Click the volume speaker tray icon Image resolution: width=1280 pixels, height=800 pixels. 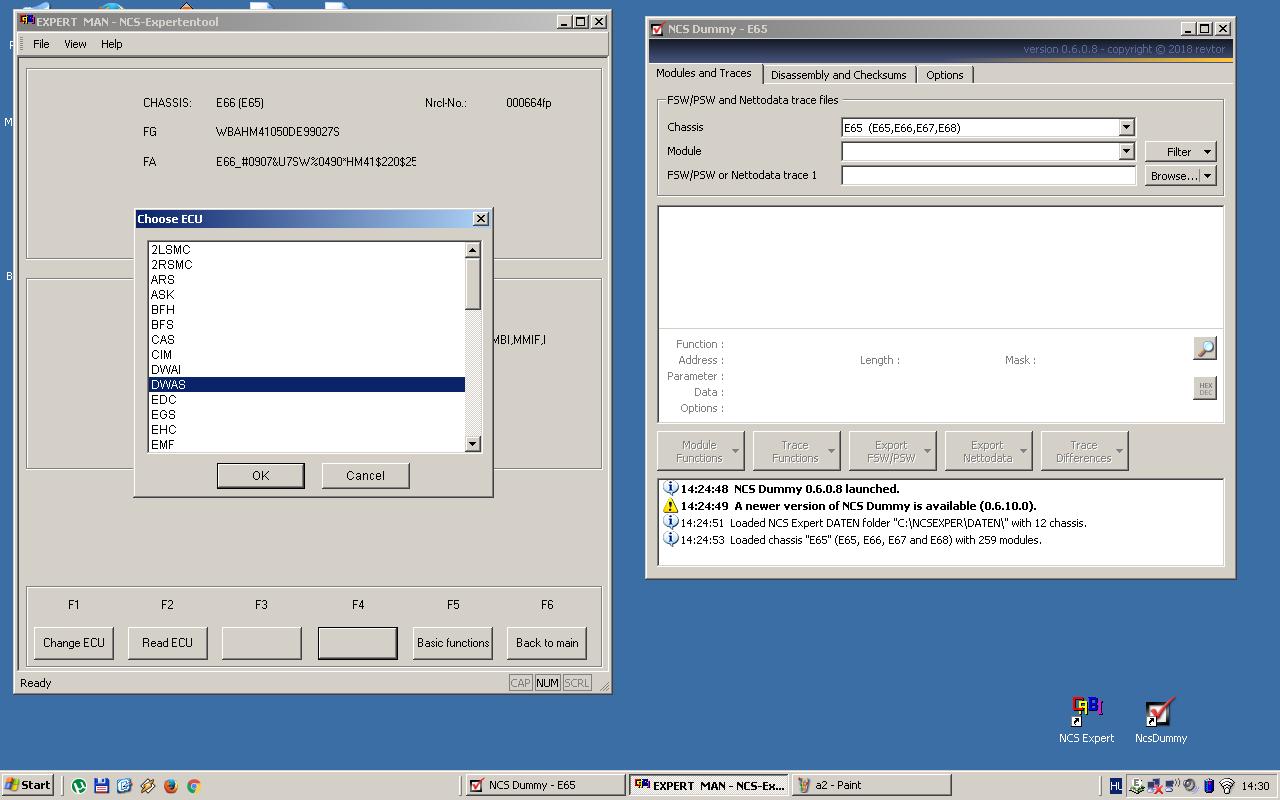(1190, 785)
